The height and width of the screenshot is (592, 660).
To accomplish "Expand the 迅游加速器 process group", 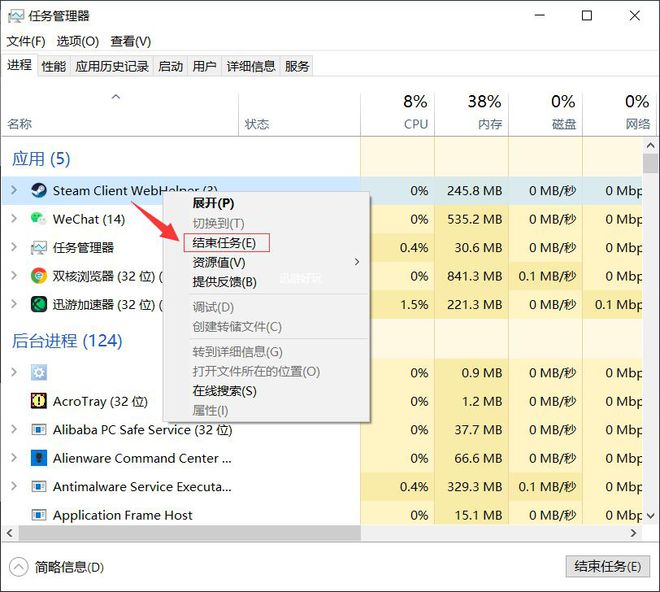I will [14, 304].
